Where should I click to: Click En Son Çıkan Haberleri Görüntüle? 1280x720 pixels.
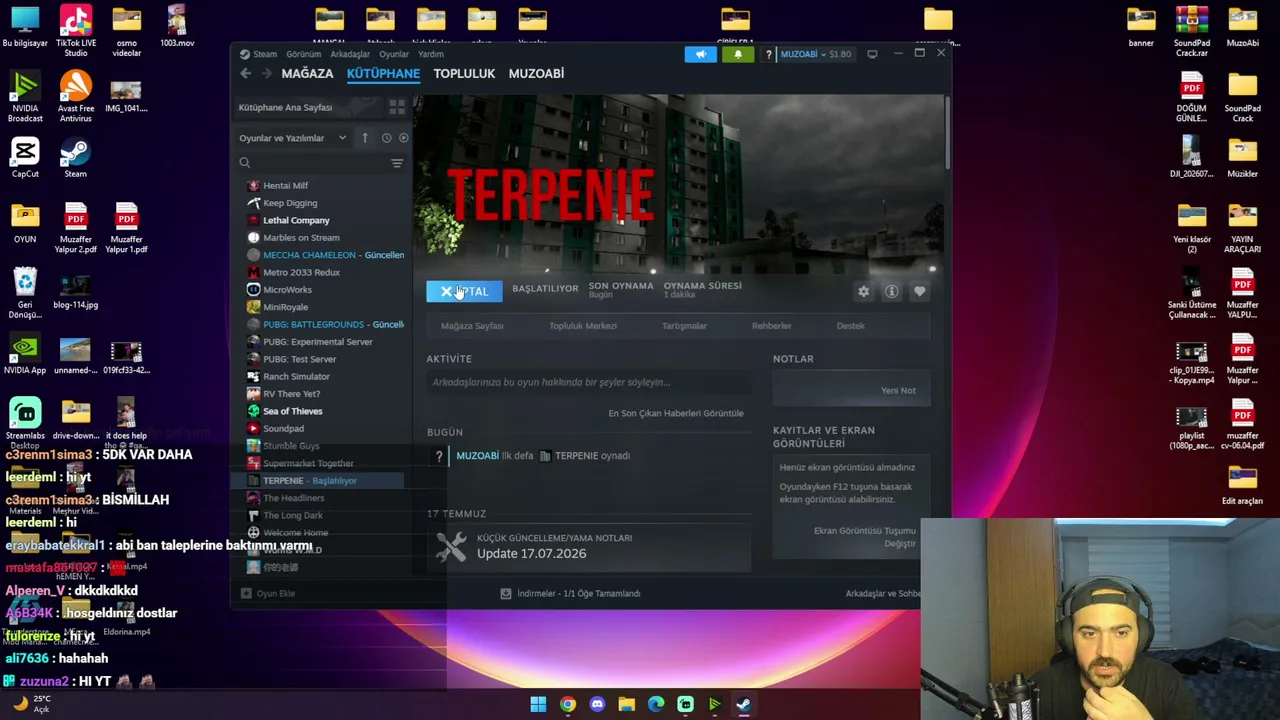pyautogui.click(x=676, y=413)
